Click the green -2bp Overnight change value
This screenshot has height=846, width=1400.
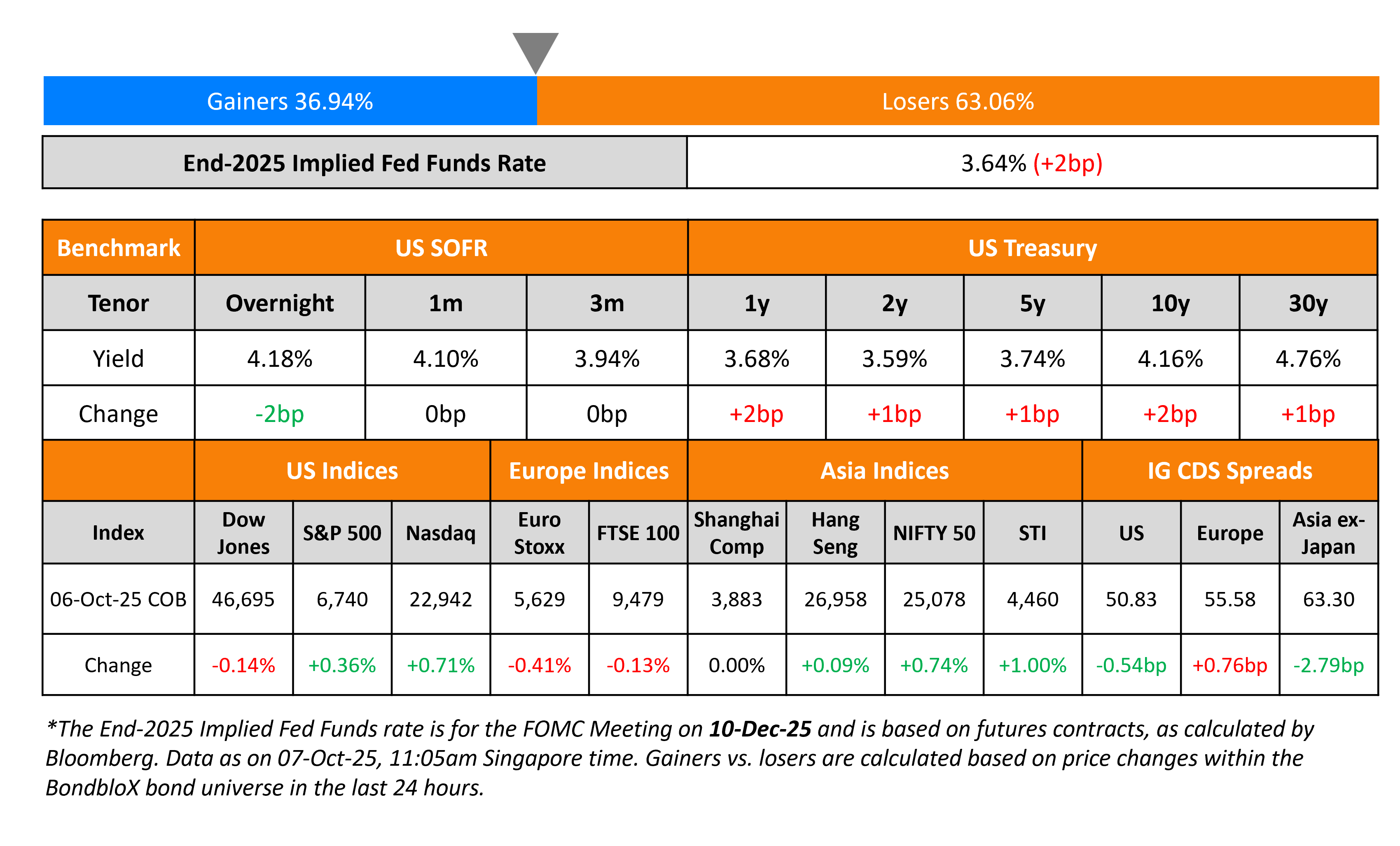pos(280,414)
